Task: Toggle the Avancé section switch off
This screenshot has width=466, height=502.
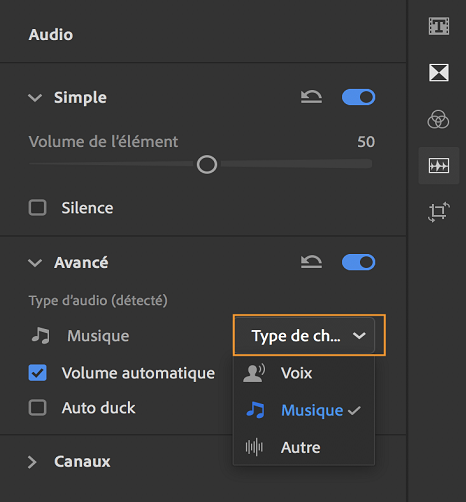Action: point(358,262)
